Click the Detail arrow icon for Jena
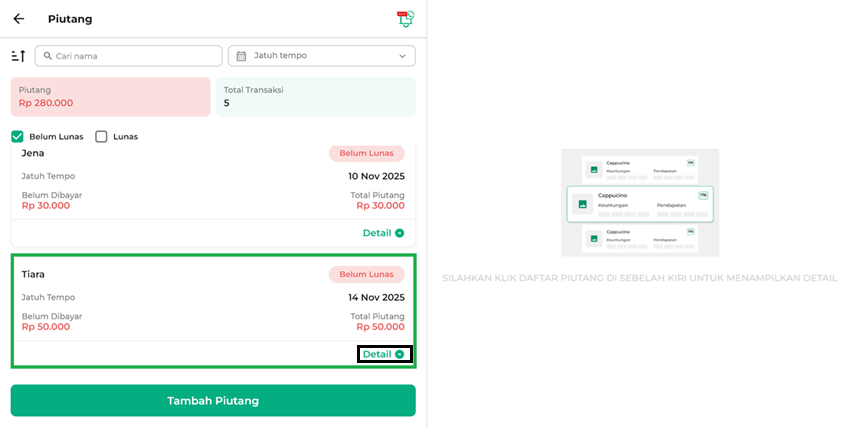Screen dimensions: 848x428 (x=400, y=233)
